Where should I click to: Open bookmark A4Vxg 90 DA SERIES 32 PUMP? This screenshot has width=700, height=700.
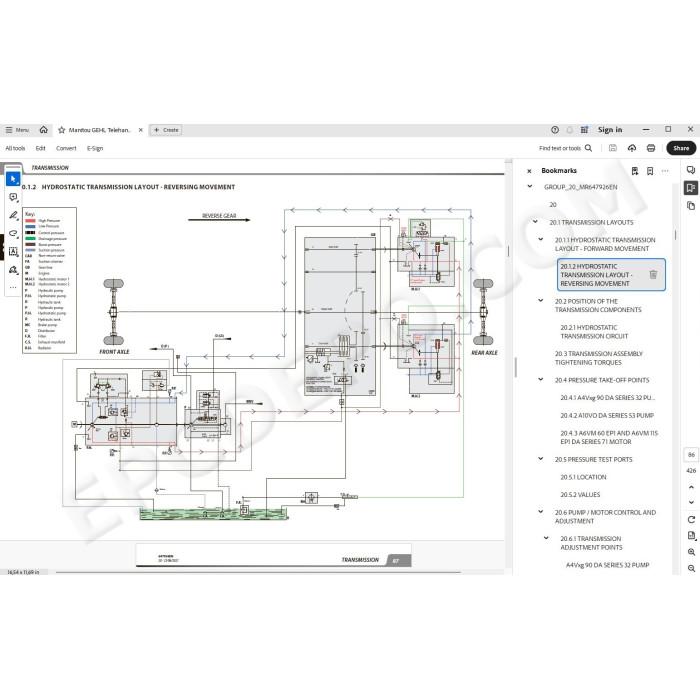(608, 565)
